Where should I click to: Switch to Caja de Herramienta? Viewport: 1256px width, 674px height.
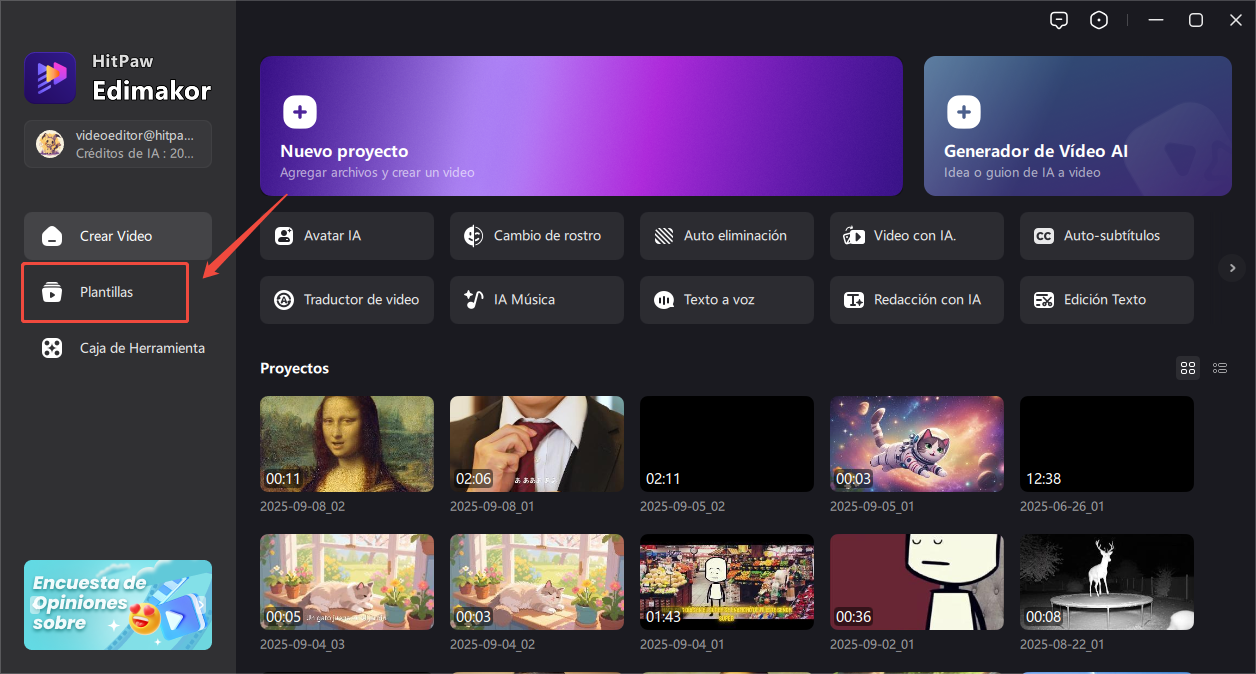coord(118,348)
